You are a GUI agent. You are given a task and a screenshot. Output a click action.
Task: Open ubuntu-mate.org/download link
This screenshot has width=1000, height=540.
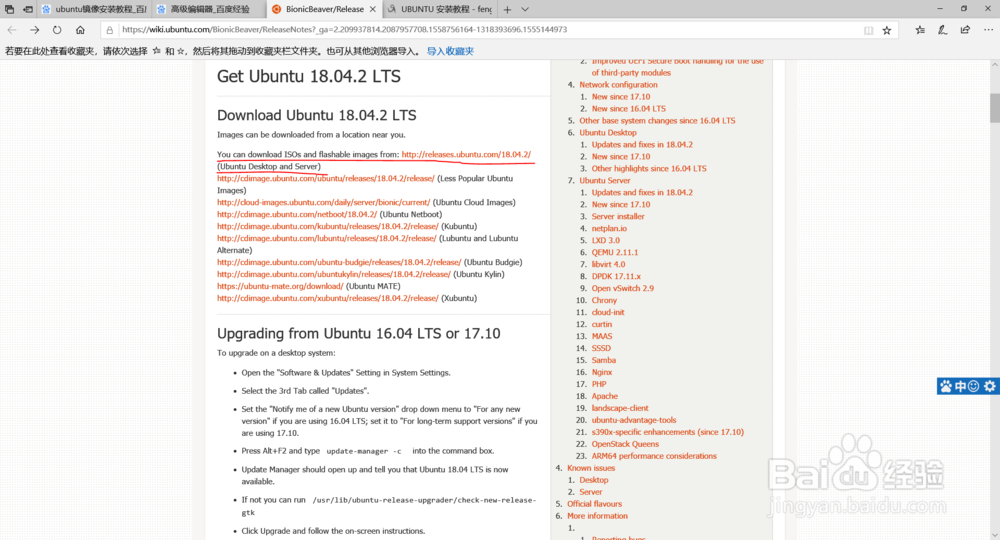click(x=280, y=286)
